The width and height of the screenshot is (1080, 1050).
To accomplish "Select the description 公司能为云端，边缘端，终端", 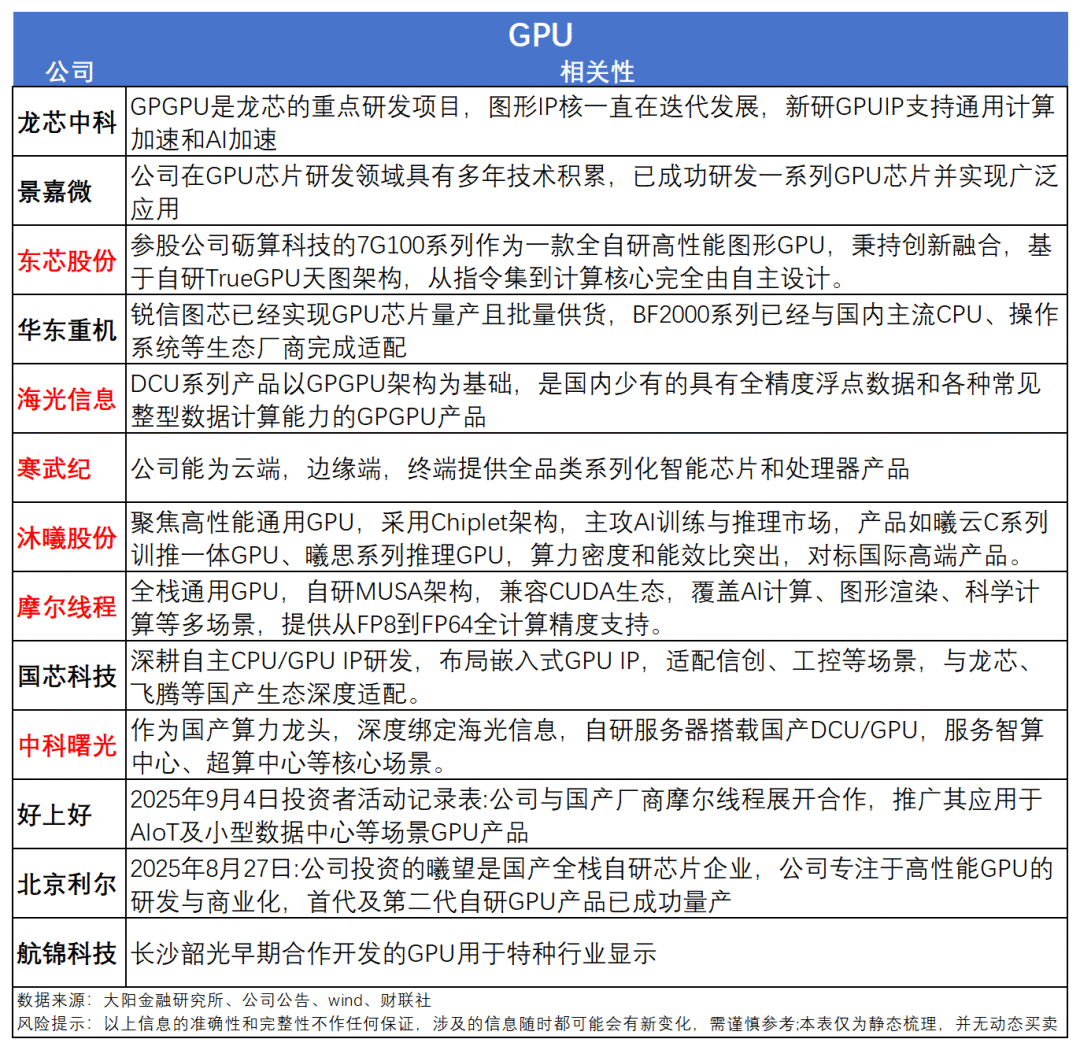I will pos(596,469).
